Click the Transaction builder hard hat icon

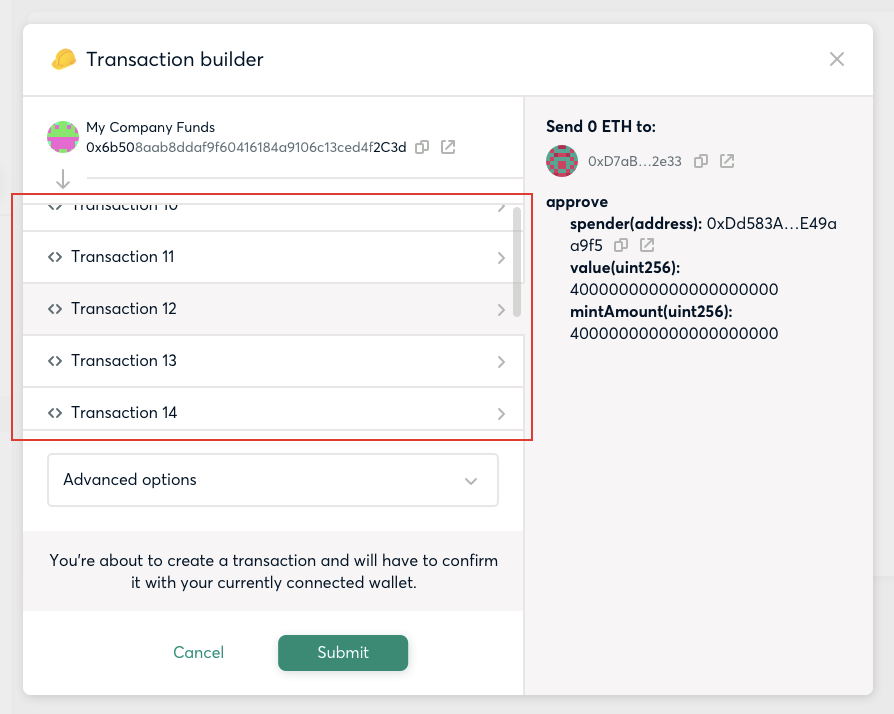64,59
